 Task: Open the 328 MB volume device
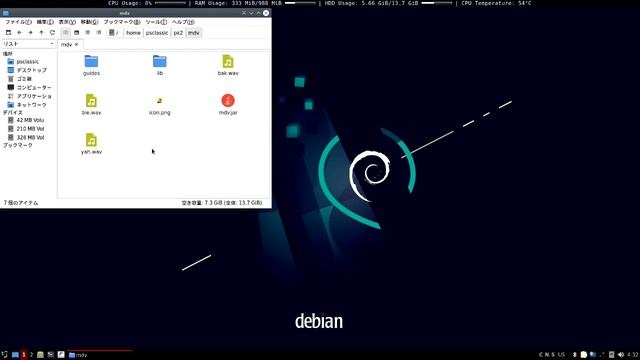pos(27,138)
